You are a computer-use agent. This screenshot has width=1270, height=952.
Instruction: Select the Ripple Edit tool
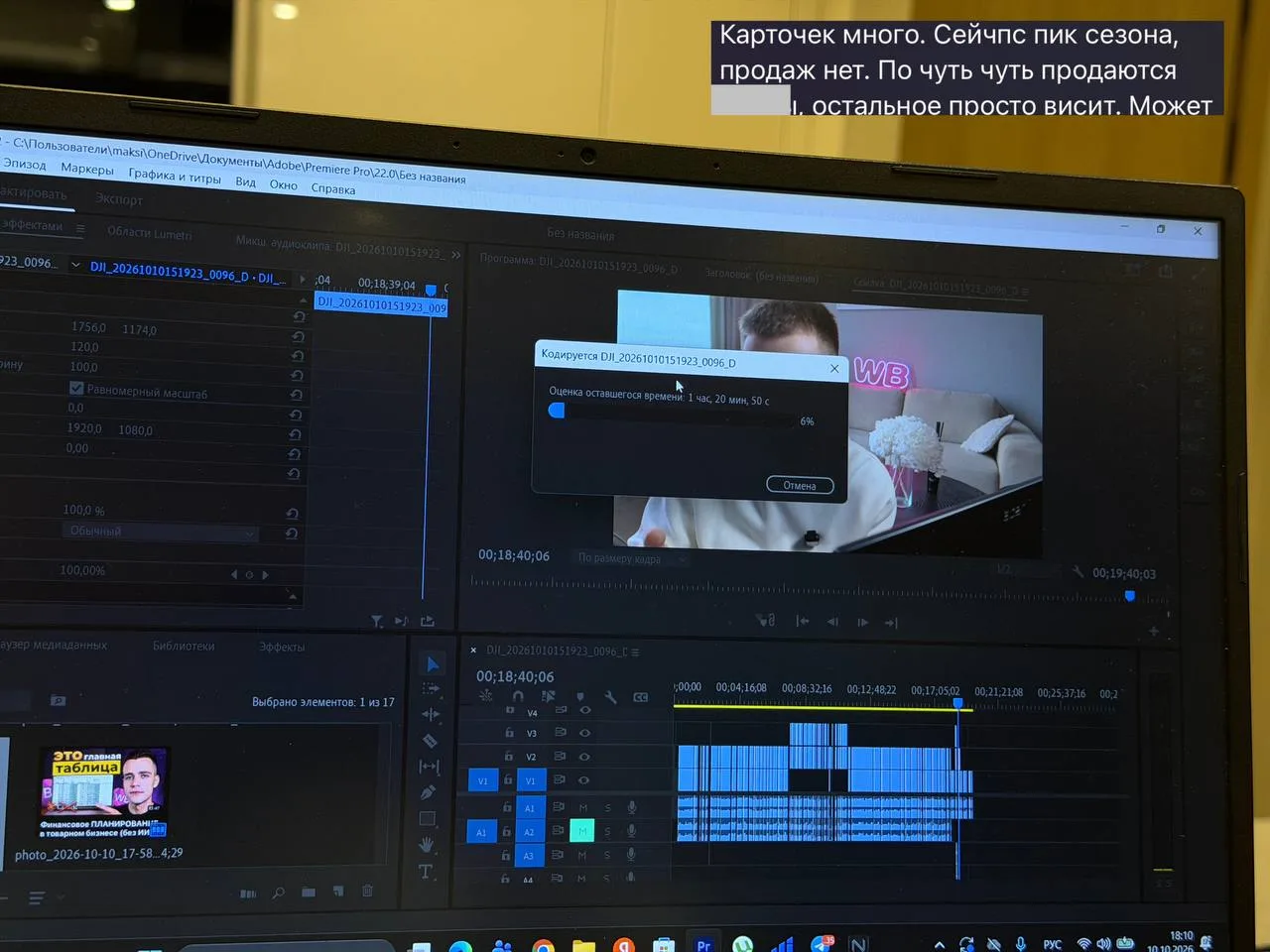(x=431, y=714)
